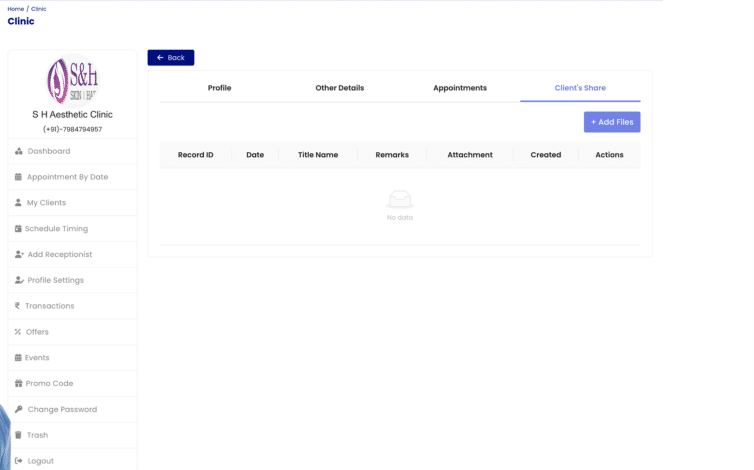View Transactions in sidebar
754x470 pixels.
tap(73, 305)
